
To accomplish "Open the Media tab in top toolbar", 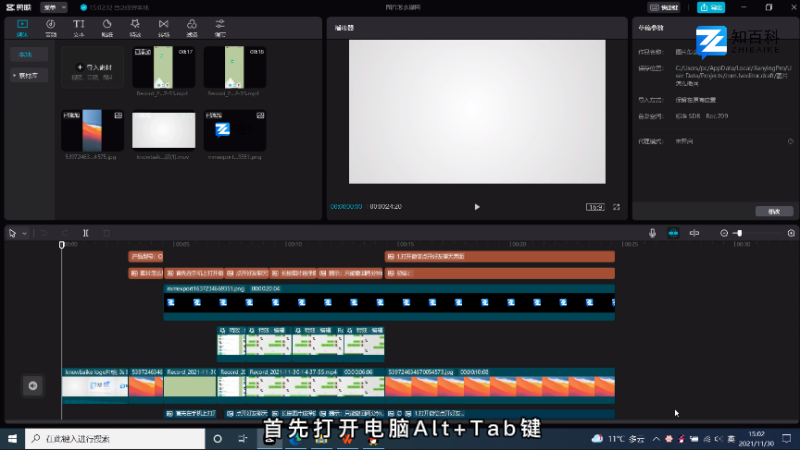I will (x=22, y=28).
